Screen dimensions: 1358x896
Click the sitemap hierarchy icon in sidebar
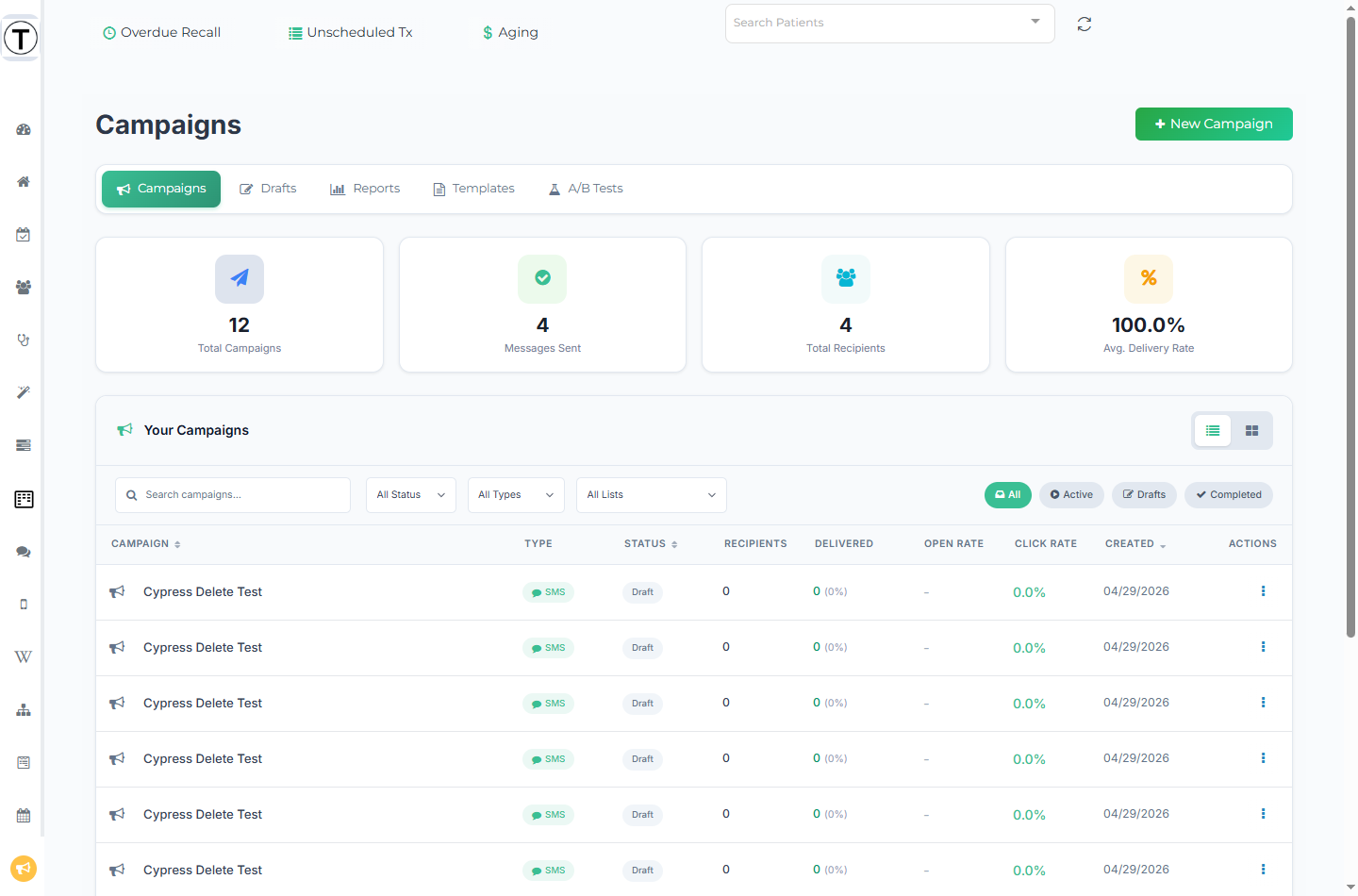point(24,710)
